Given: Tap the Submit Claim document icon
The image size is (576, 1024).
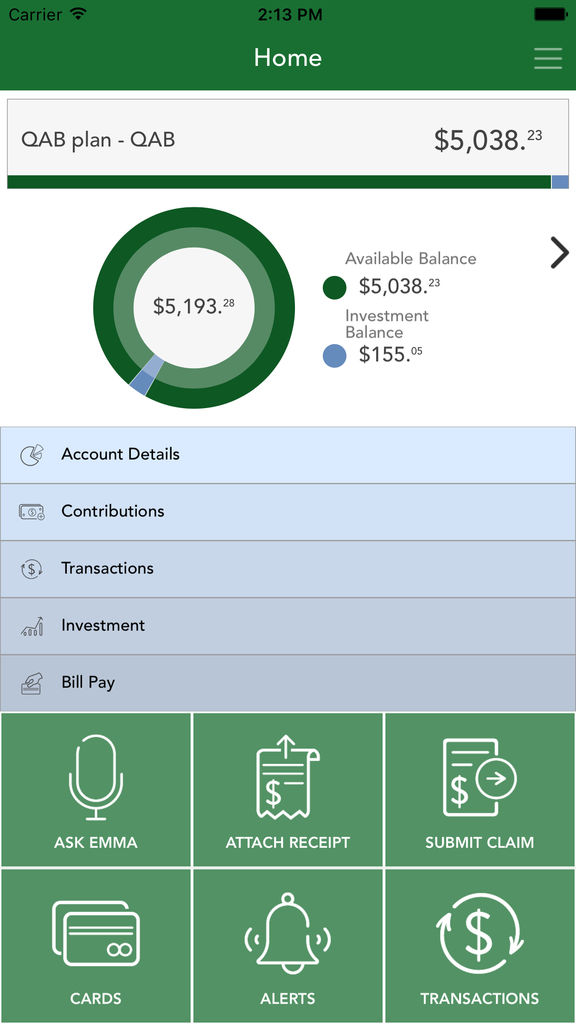Looking at the screenshot, I should [479, 777].
